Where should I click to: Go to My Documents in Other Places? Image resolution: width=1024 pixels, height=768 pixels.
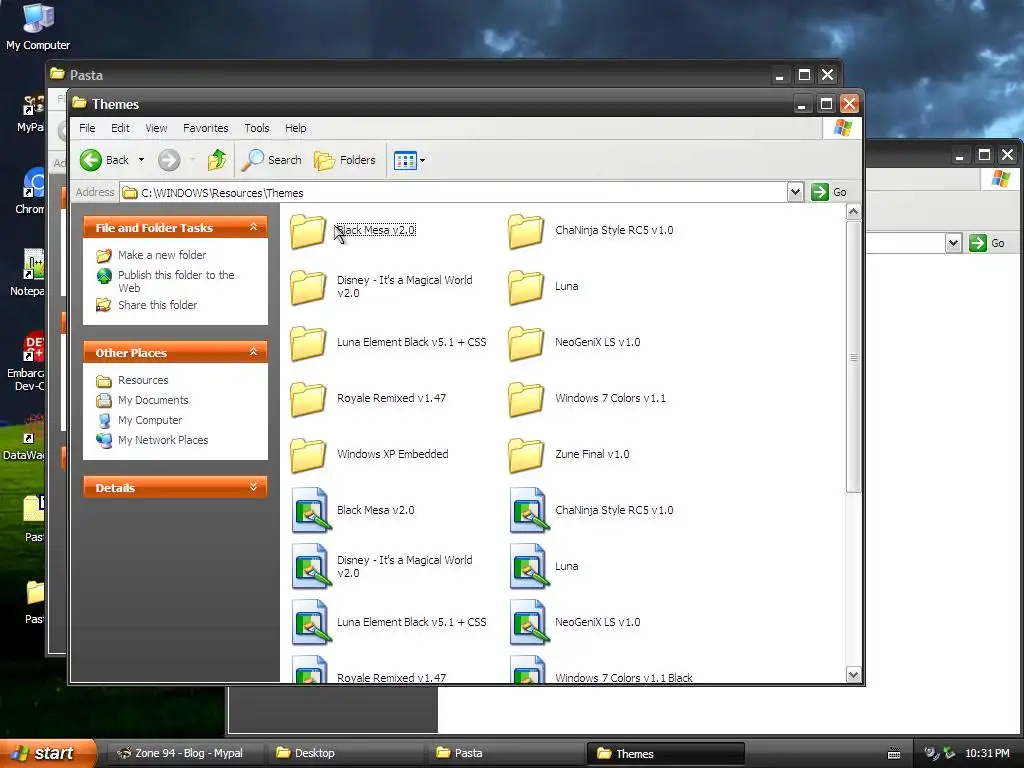(153, 400)
